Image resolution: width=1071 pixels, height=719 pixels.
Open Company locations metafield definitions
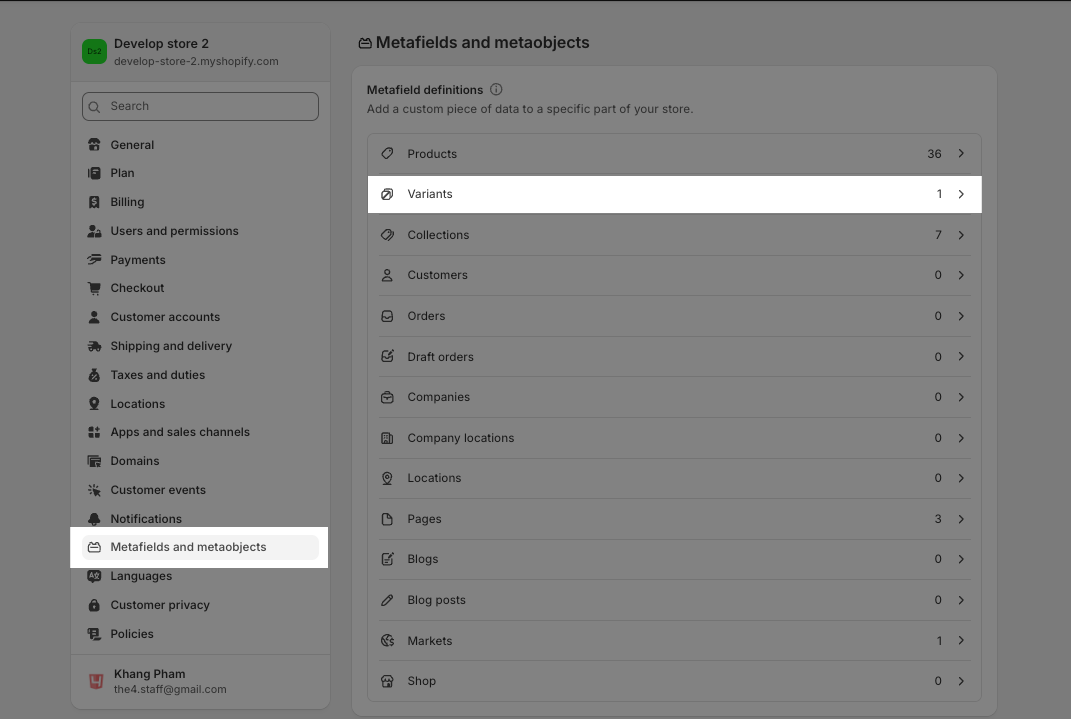click(x=460, y=438)
